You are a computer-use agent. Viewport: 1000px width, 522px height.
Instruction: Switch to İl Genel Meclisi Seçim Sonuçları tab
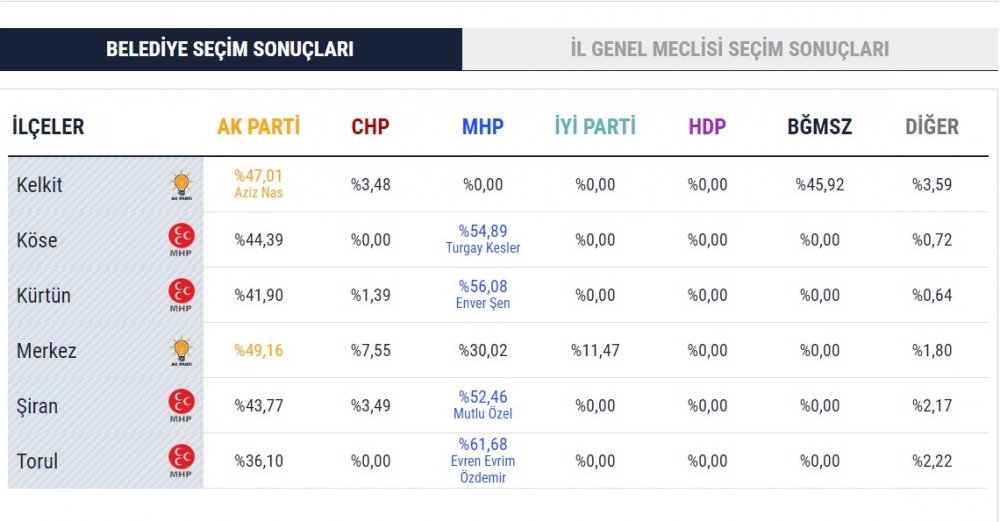pos(730,49)
